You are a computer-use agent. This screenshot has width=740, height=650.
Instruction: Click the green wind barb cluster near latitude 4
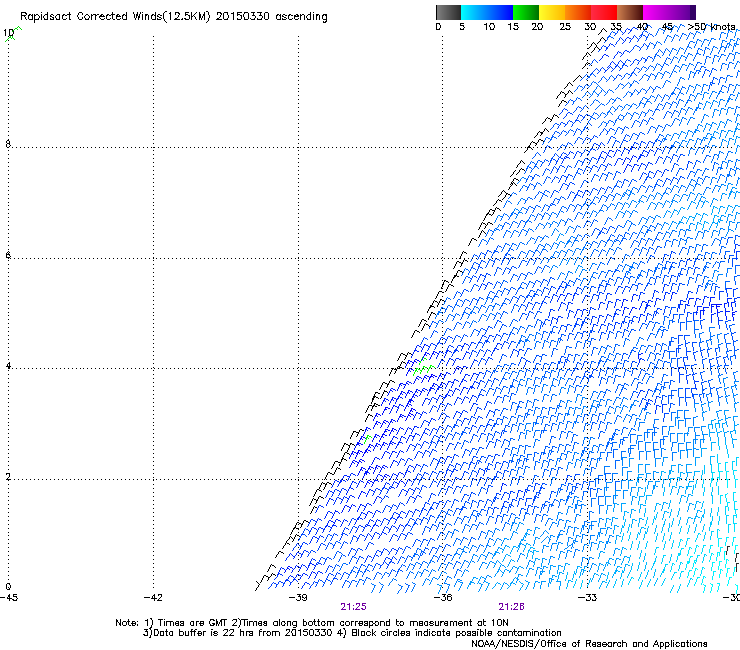coord(423,367)
